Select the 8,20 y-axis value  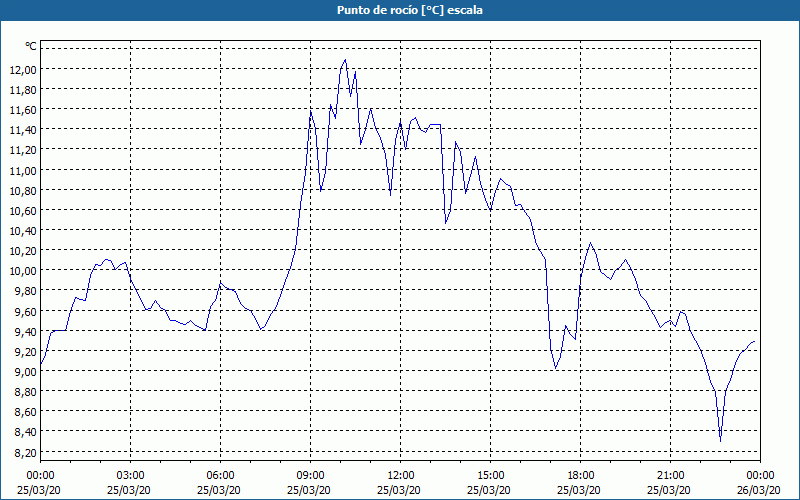pyautogui.click(x=25, y=453)
